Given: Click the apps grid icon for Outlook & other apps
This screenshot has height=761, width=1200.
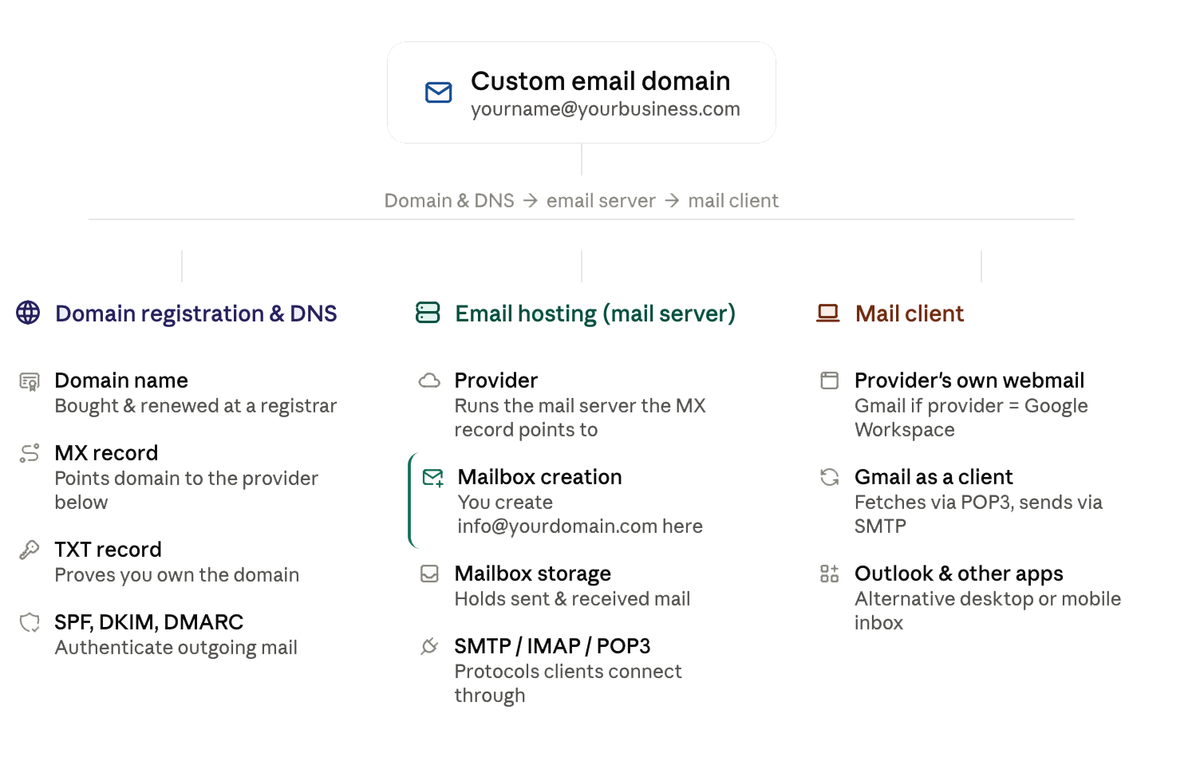Looking at the screenshot, I should (830, 574).
